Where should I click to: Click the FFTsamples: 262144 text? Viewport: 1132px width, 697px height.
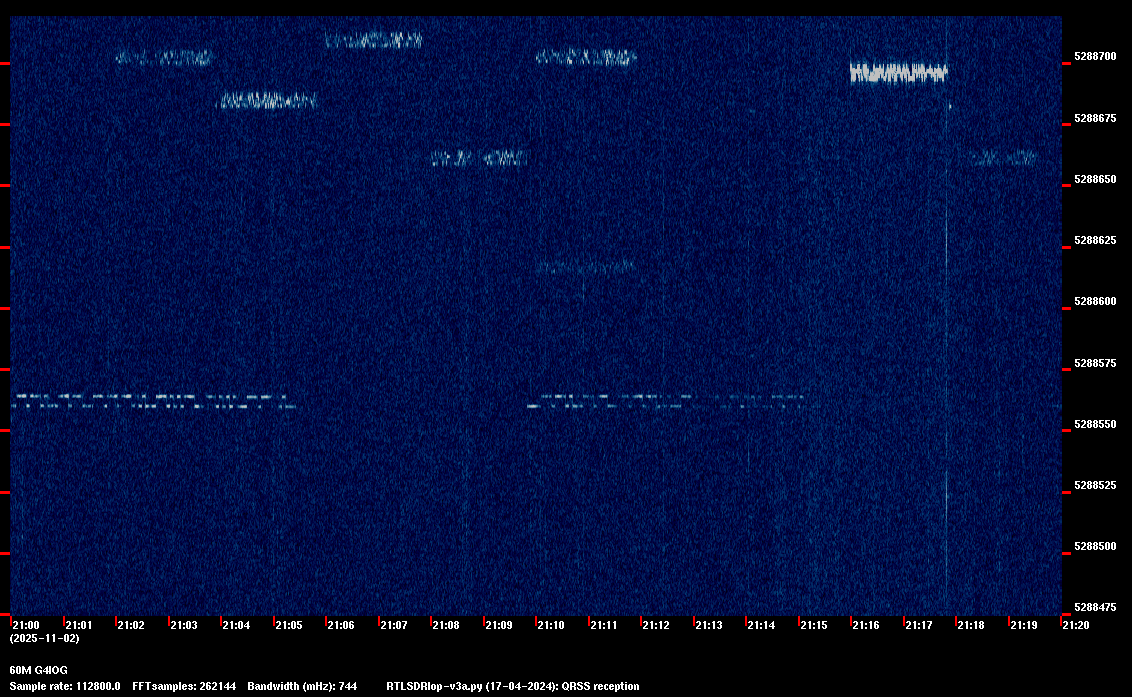[x=184, y=686]
